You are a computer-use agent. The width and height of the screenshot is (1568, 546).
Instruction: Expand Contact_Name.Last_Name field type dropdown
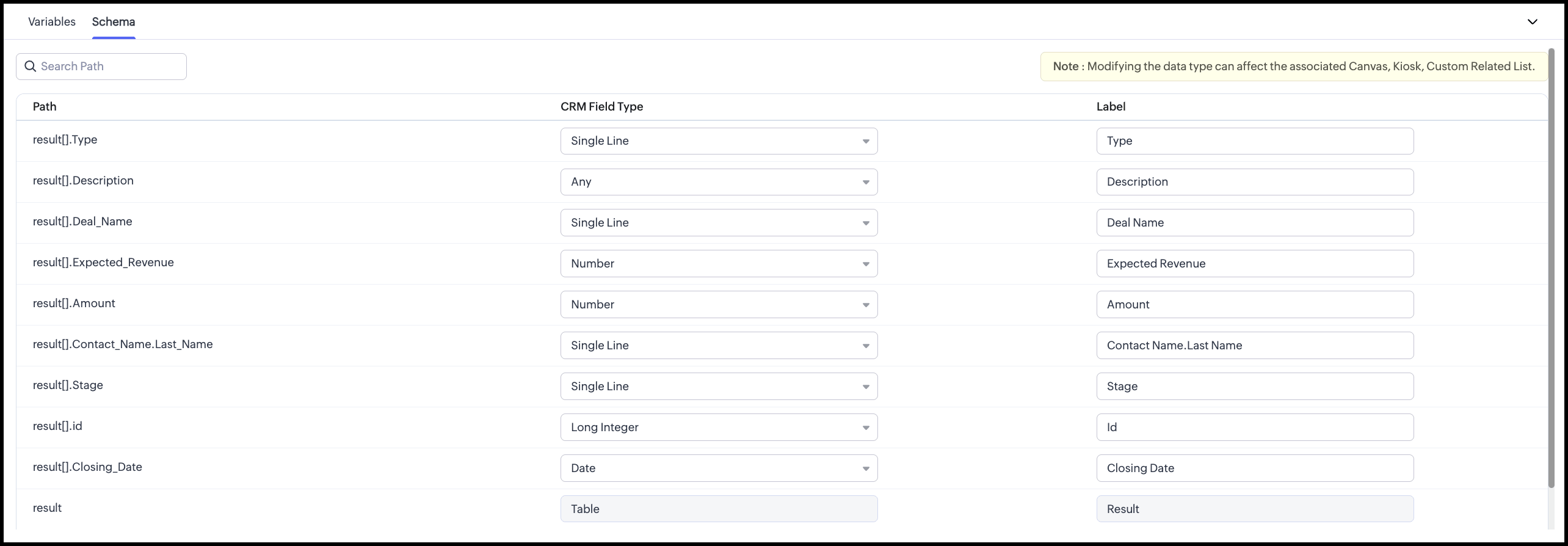(x=719, y=346)
